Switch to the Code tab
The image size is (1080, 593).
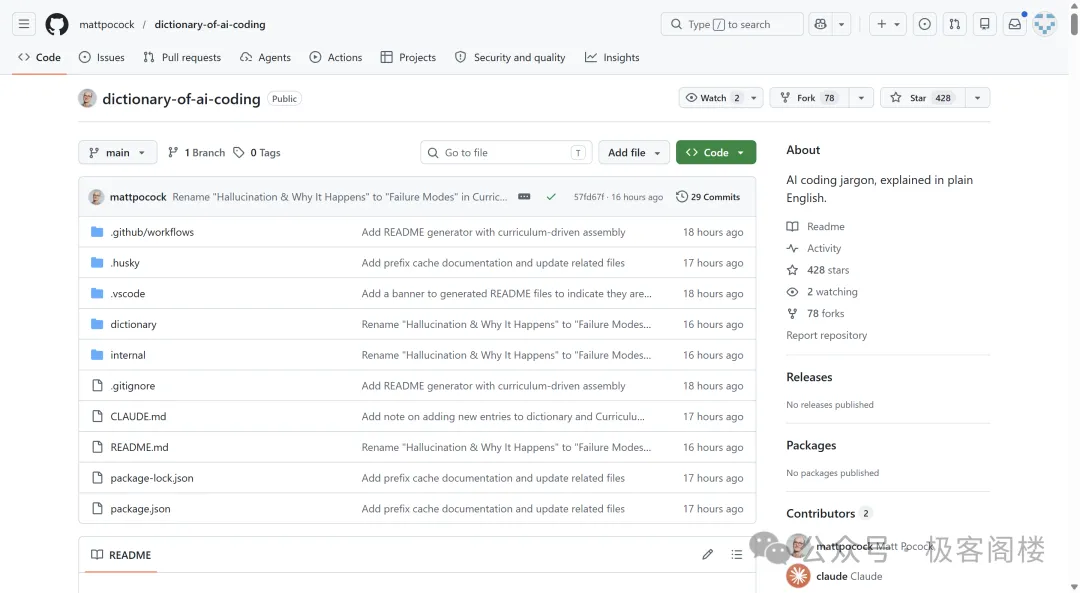click(x=39, y=57)
